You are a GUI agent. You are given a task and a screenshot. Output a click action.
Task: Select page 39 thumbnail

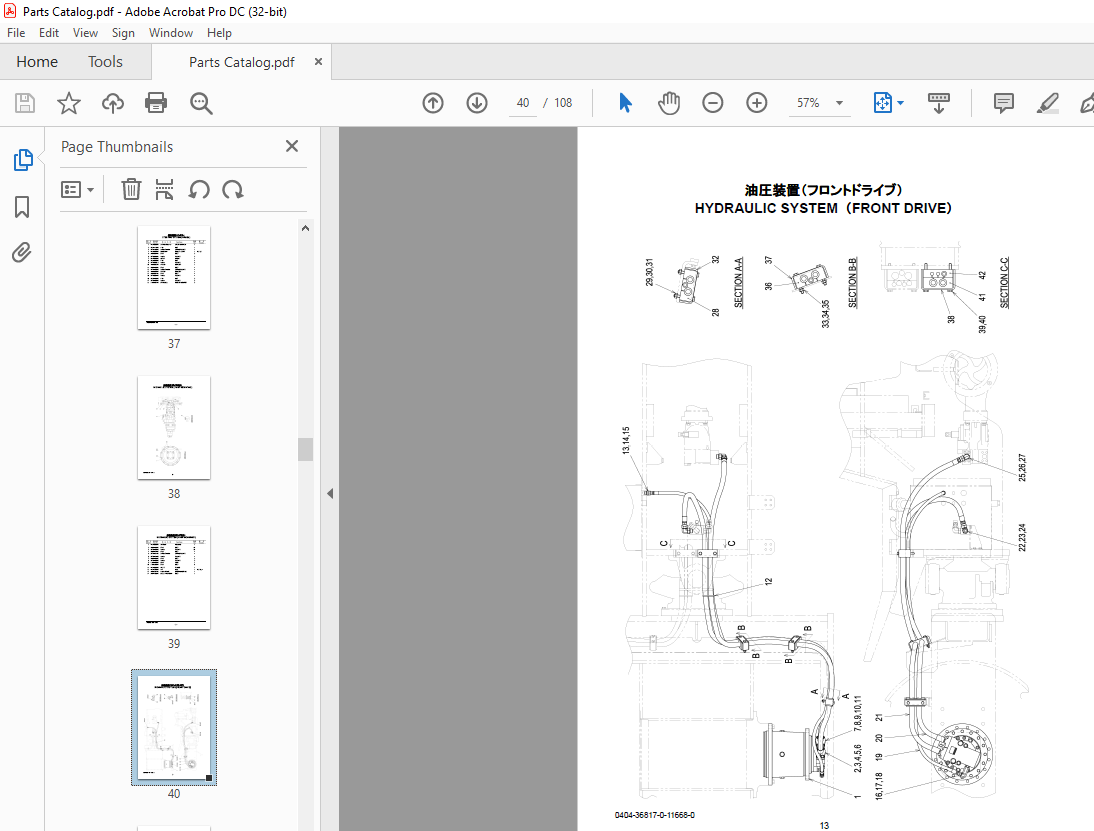click(x=174, y=577)
